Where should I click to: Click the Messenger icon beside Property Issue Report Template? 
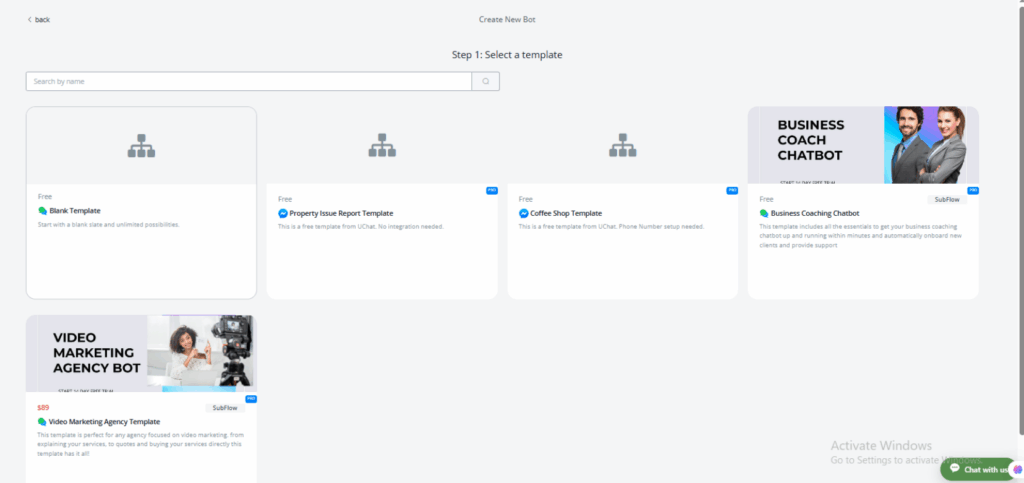click(x=283, y=213)
